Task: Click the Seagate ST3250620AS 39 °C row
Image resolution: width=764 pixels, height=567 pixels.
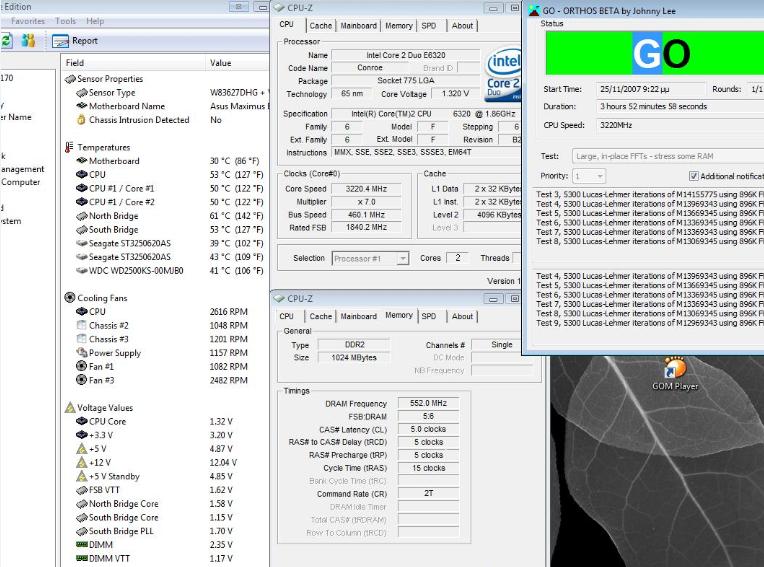Action: point(166,243)
